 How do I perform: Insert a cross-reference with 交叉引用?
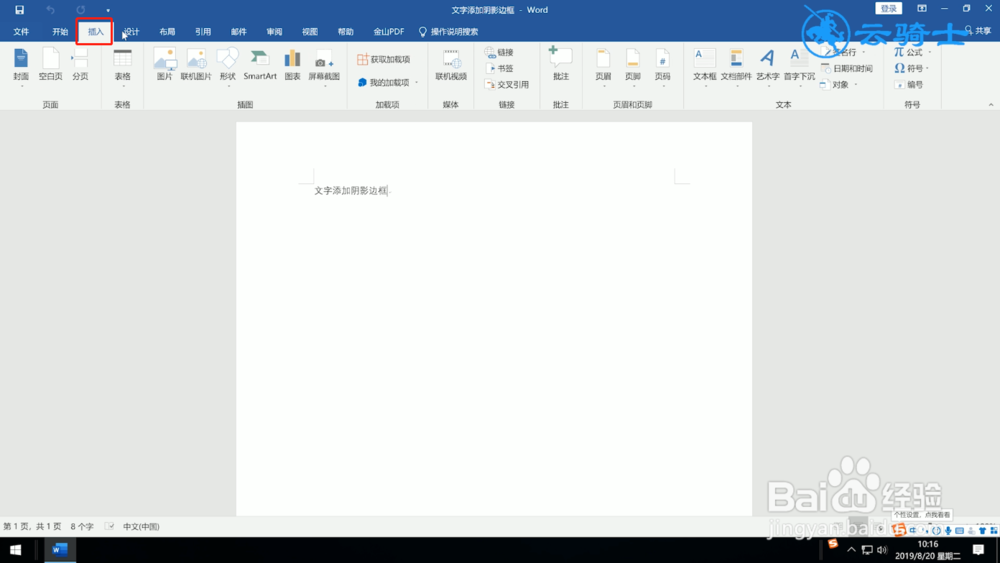pos(507,84)
